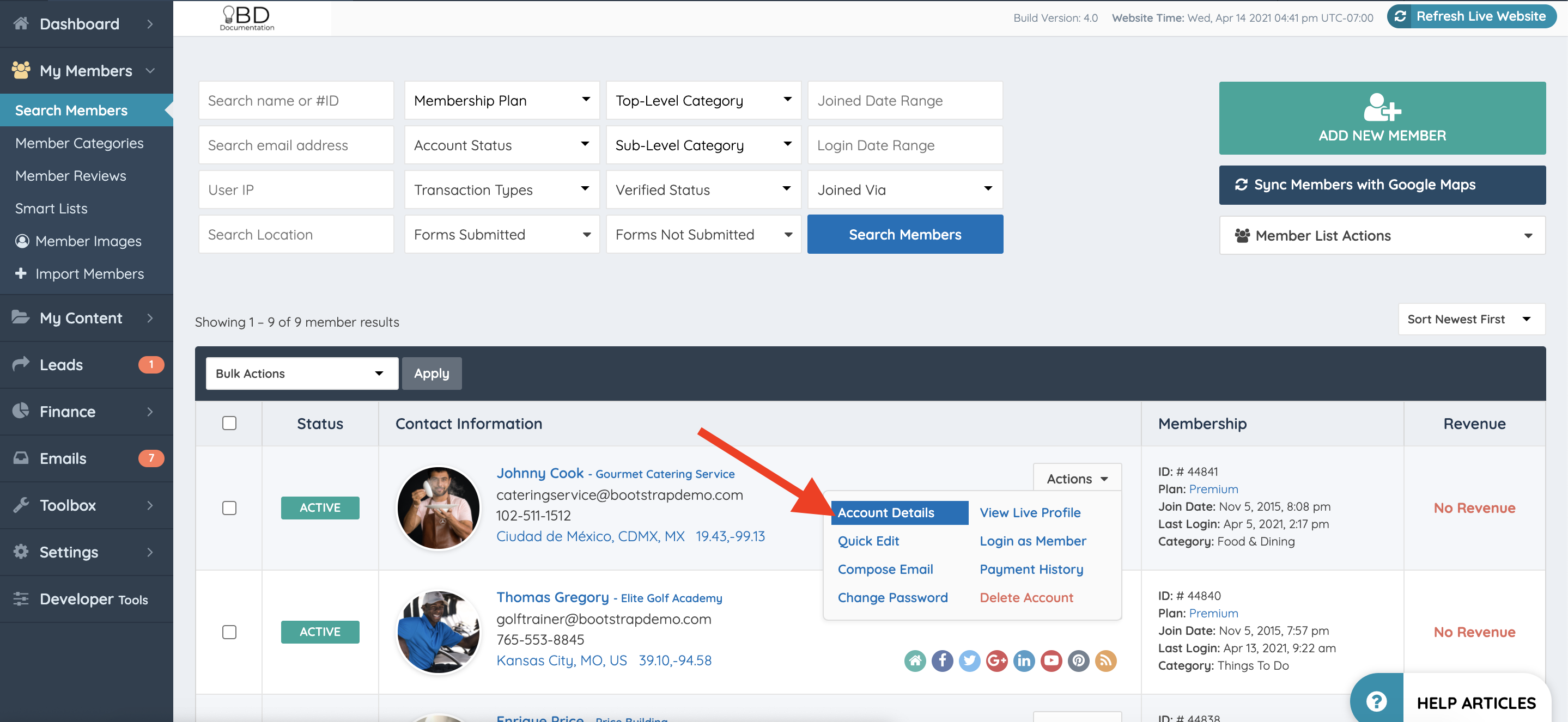Screen dimensions: 1568x722
Task: Open Thomas Gregory's Facebook profile icon
Action: tap(942, 660)
